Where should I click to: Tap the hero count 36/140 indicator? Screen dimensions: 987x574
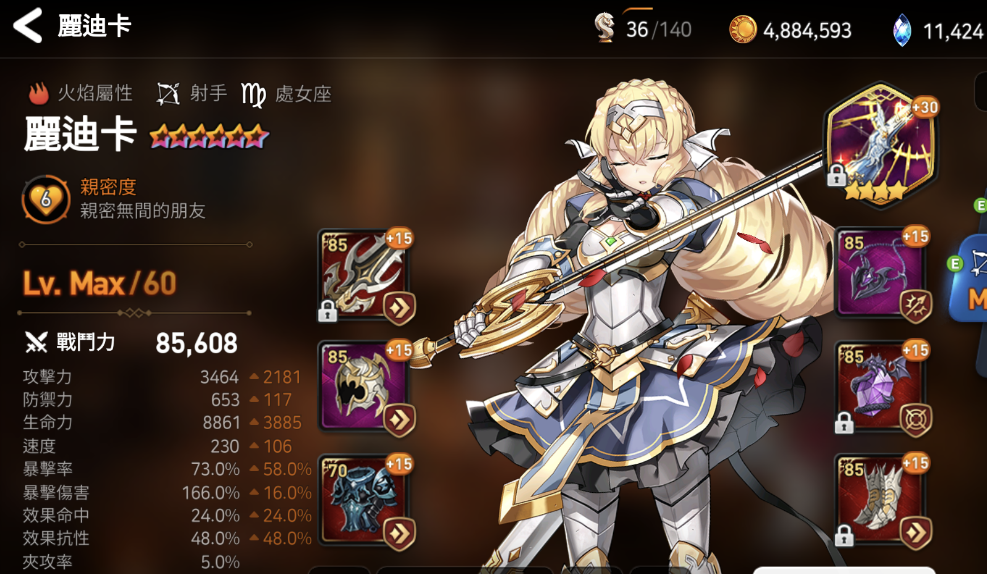643,28
